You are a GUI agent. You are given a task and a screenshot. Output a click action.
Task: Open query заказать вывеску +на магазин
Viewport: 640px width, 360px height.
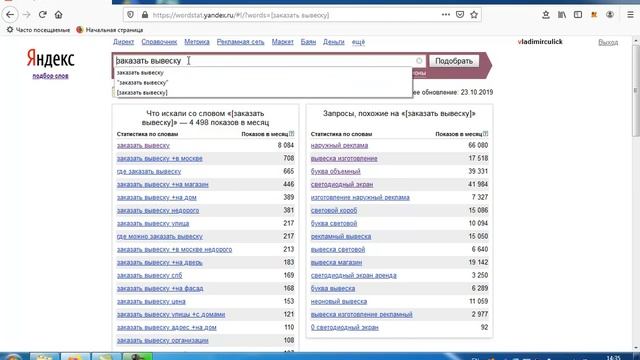pyautogui.click(x=162, y=184)
